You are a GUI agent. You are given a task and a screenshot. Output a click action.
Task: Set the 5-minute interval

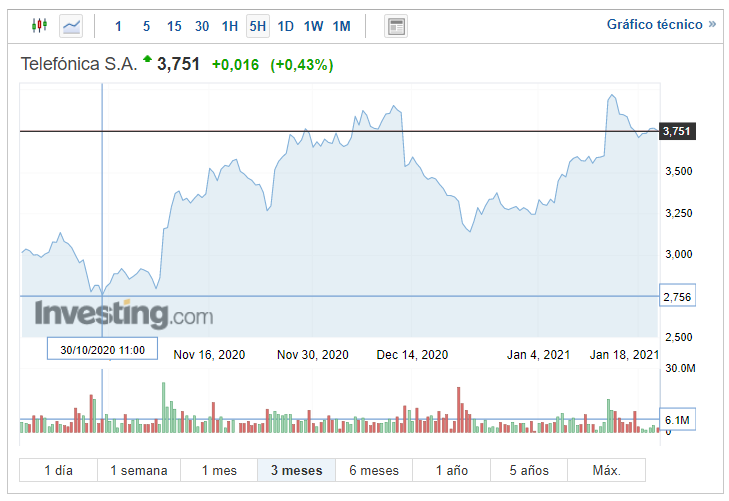[146, 26]
